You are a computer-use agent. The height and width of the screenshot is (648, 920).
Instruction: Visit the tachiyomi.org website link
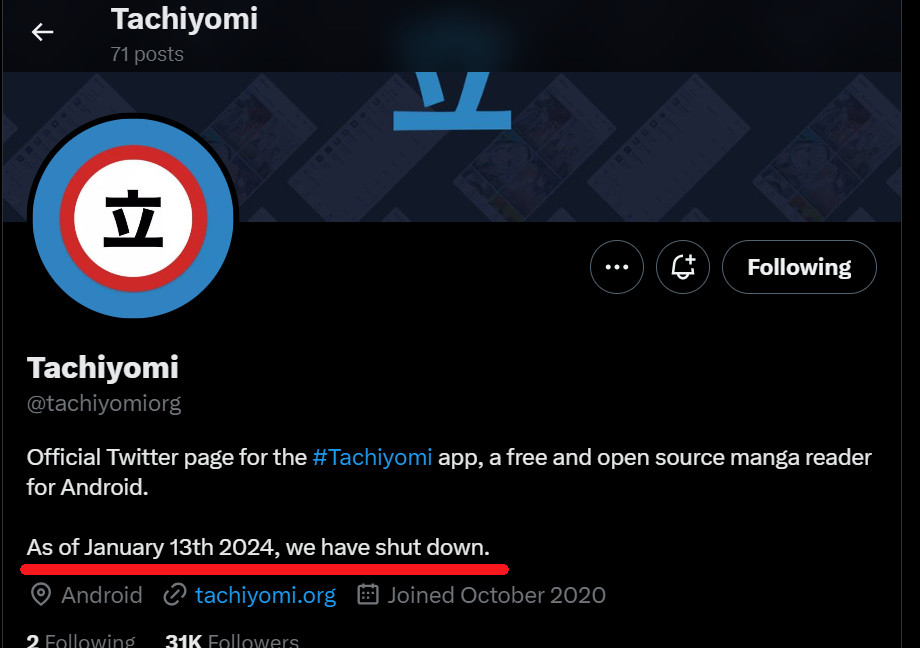click(265, 596)
